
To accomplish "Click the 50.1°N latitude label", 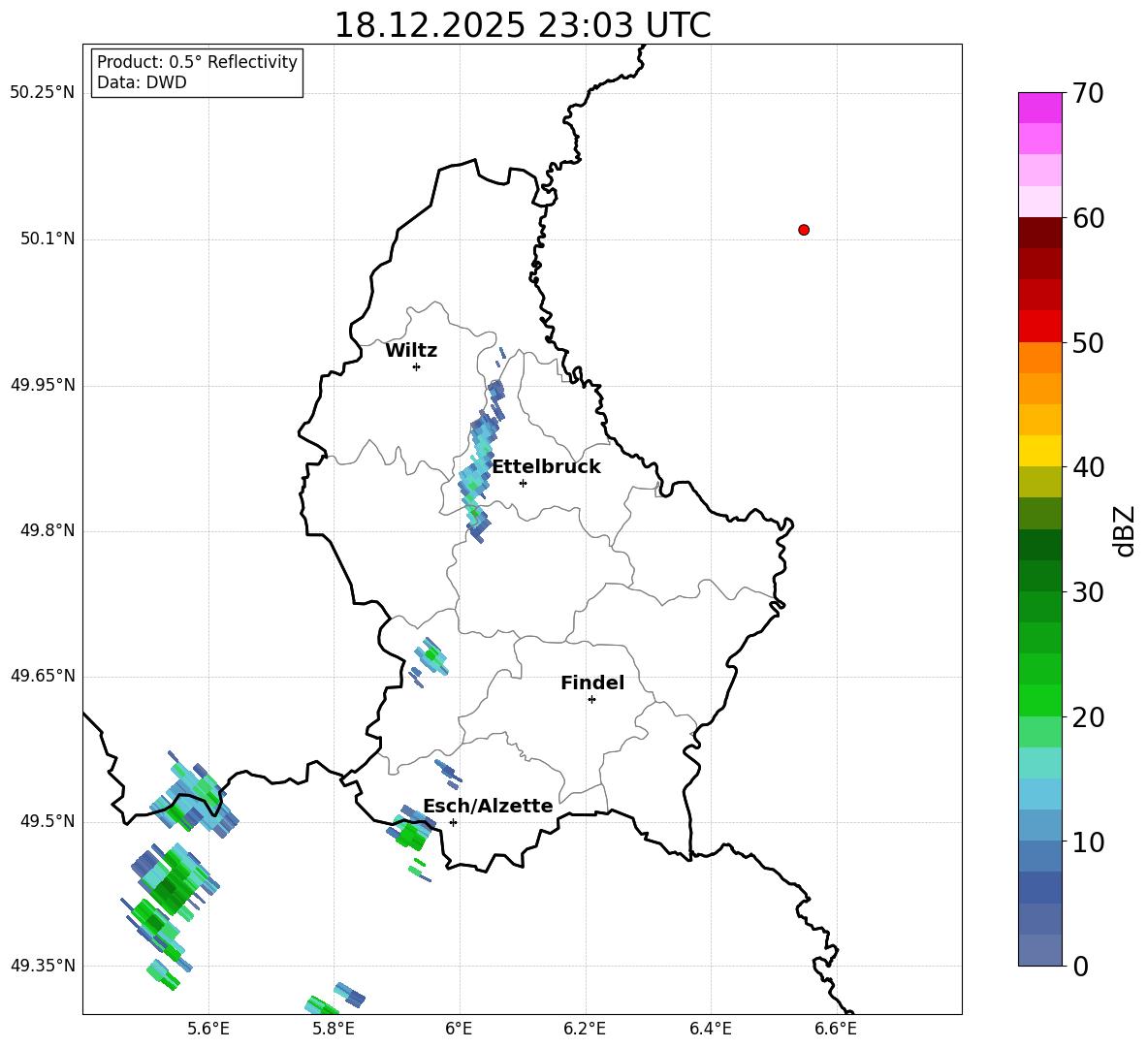I will (48, 239).
